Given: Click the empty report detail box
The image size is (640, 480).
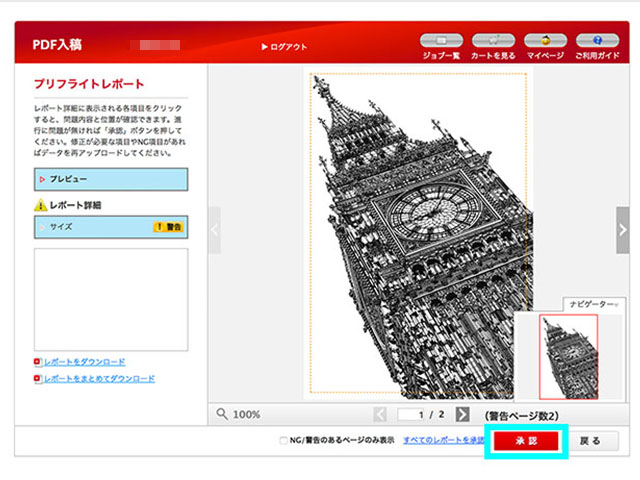Looking at the screenshot, I should coord(111,300).
